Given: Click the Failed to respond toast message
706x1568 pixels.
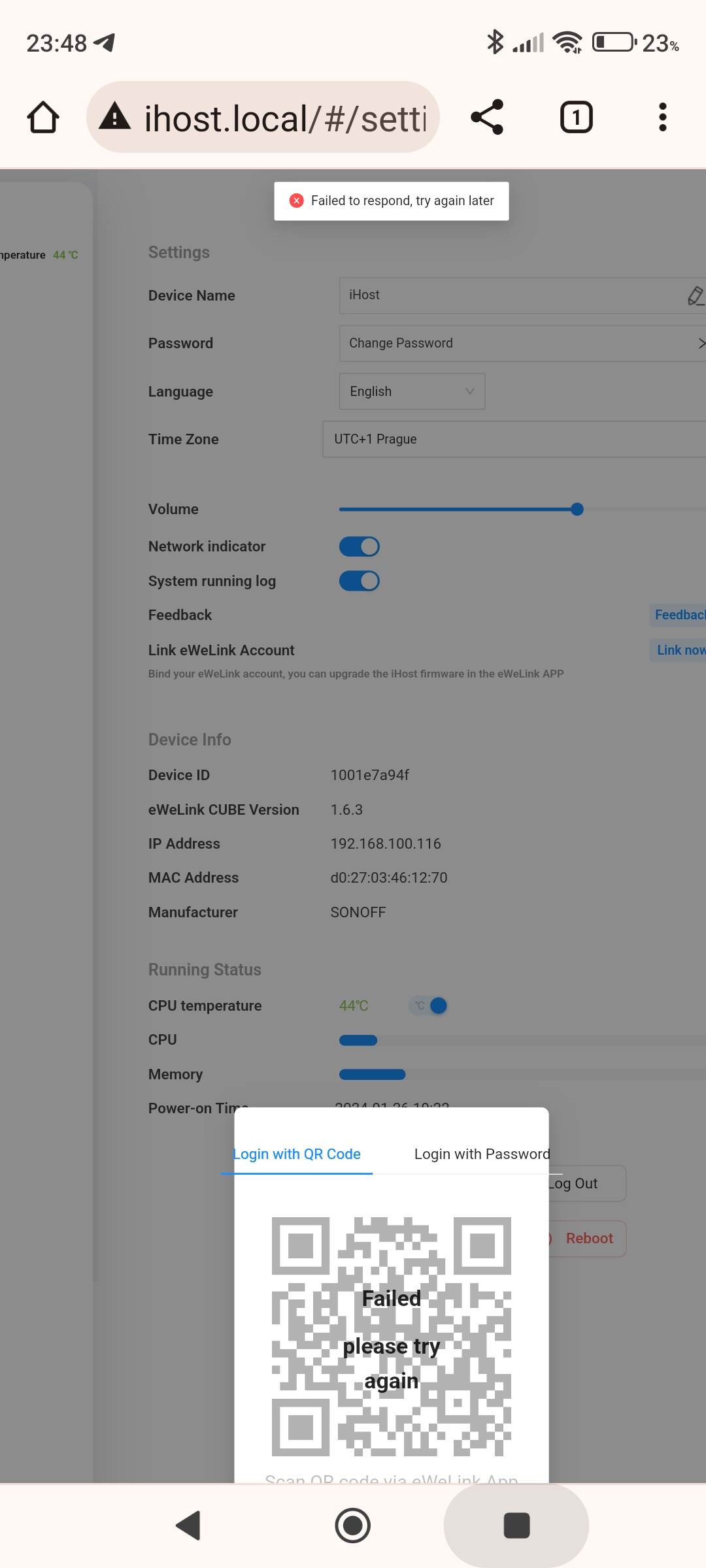Looking at the screenshot, I should tap(392, 201).
